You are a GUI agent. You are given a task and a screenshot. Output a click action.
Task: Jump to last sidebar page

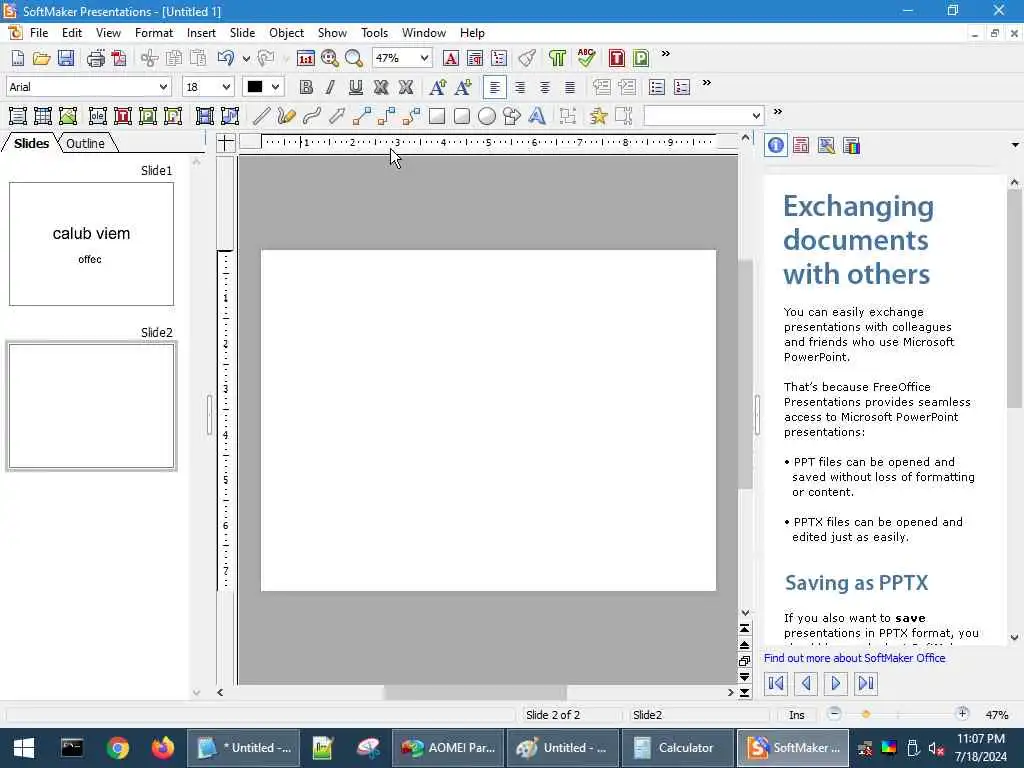[866, 683]
